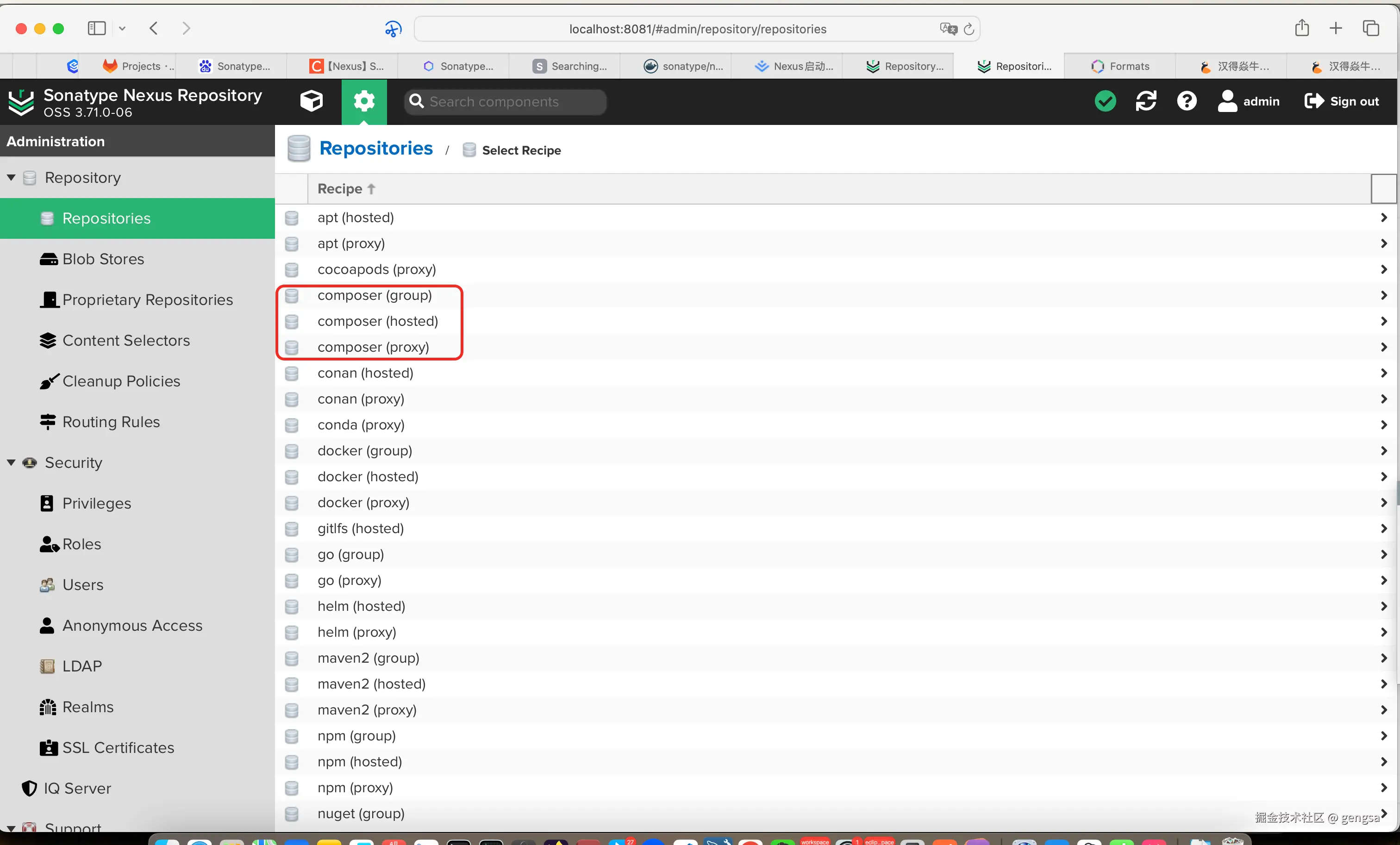This screenshot has width=1400, height=845.
Task: Open Routing Rules
Action: (x=137, y=422)
